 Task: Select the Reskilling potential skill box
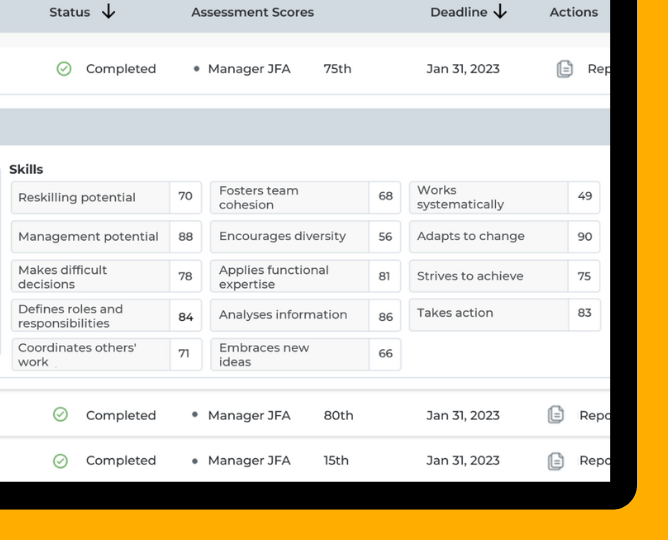91,197
